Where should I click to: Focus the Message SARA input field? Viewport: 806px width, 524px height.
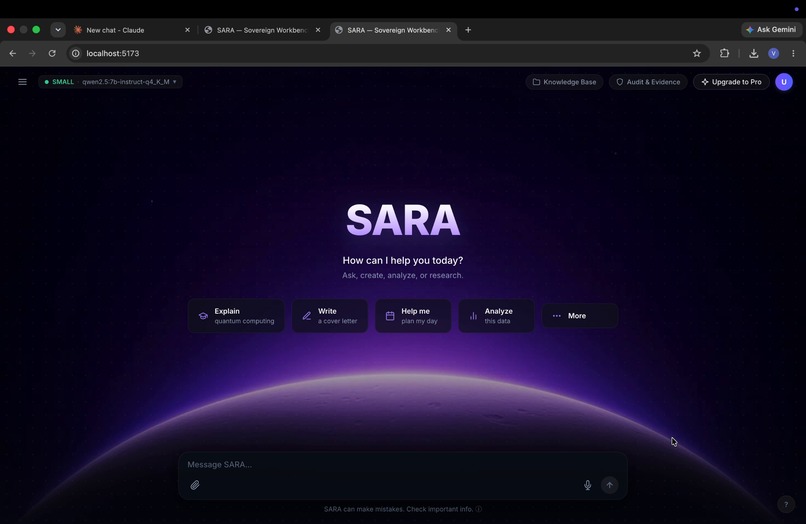[402, 464]
